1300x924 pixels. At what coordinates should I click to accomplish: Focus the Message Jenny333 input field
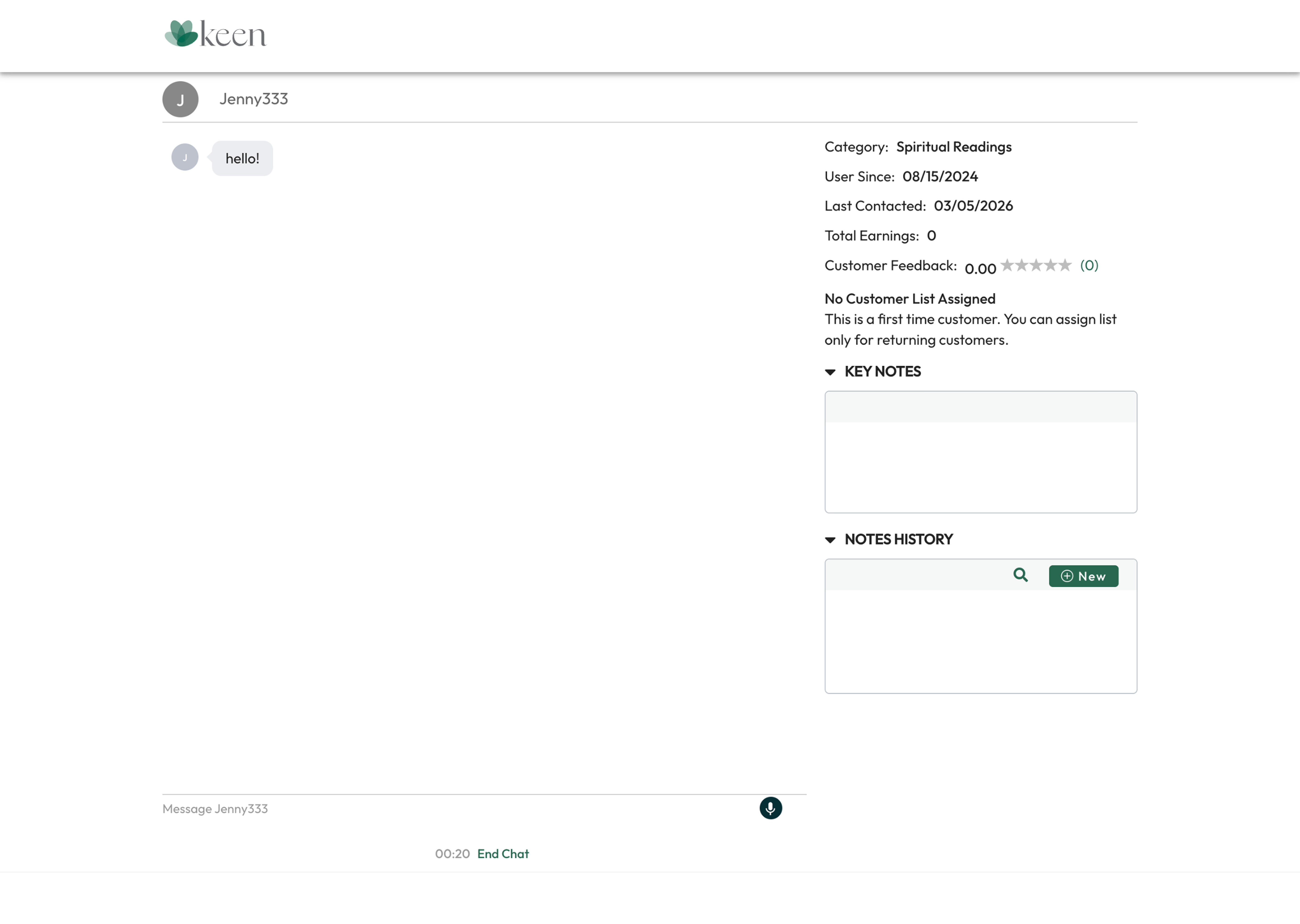pos(455,808)
